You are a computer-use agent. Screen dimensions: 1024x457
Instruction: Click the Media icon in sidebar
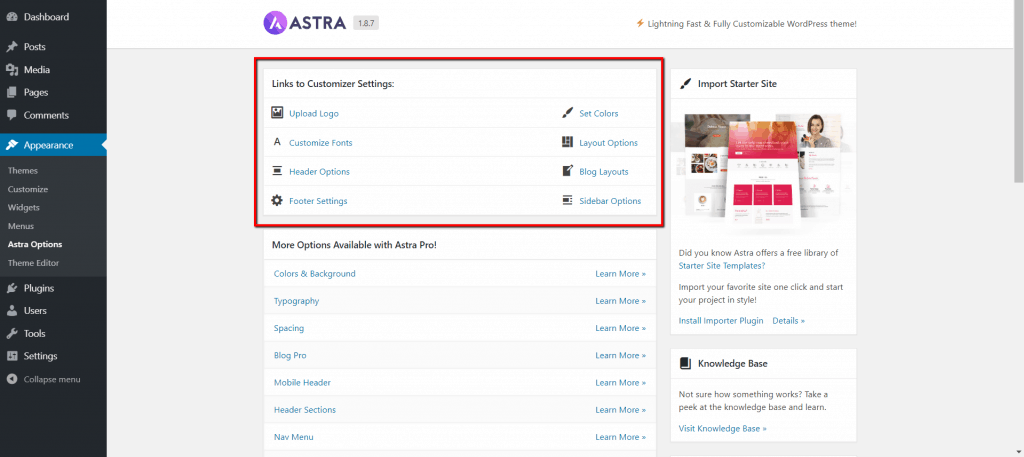tap(12, 70)
